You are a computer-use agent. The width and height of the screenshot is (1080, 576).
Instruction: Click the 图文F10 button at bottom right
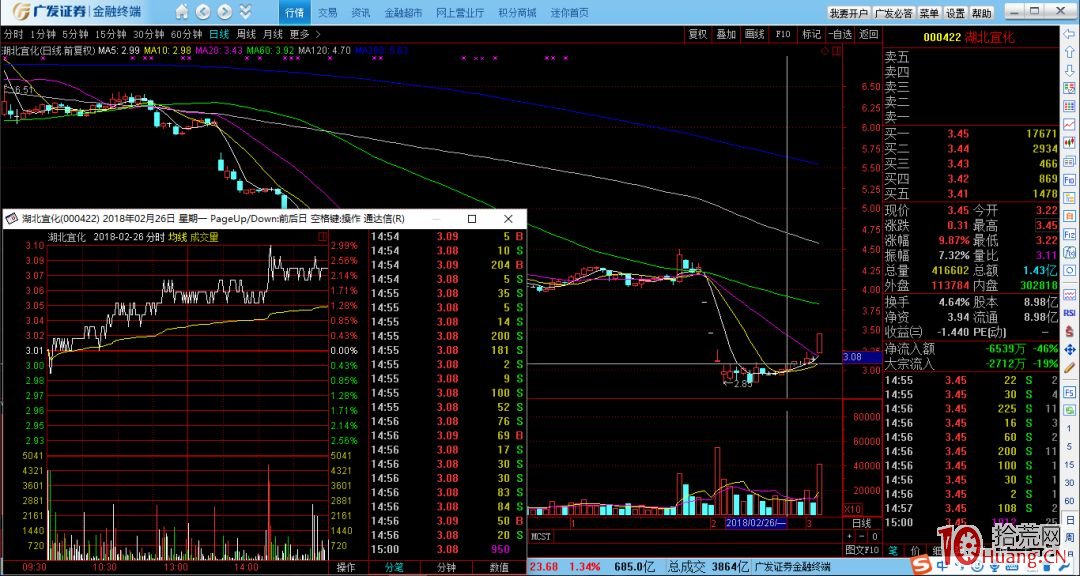[862, 550]
